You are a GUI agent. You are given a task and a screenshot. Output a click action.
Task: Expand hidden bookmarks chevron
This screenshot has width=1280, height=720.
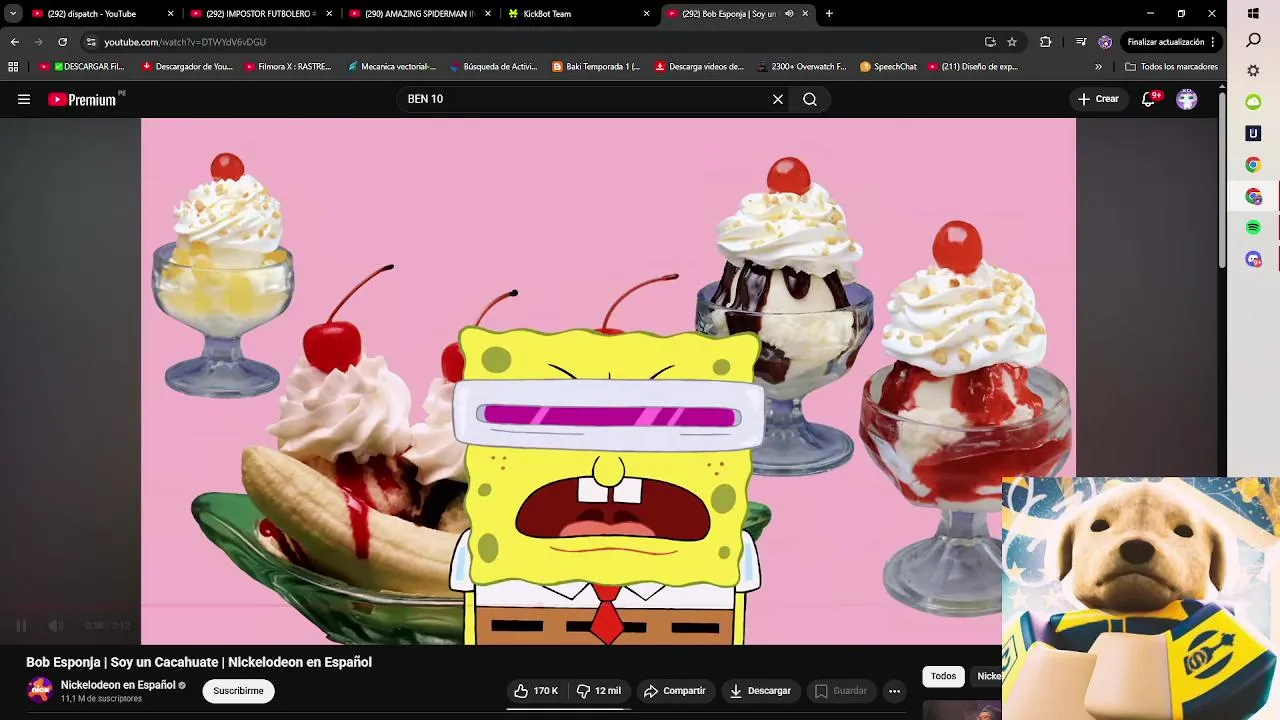(x=1098, y=67)
